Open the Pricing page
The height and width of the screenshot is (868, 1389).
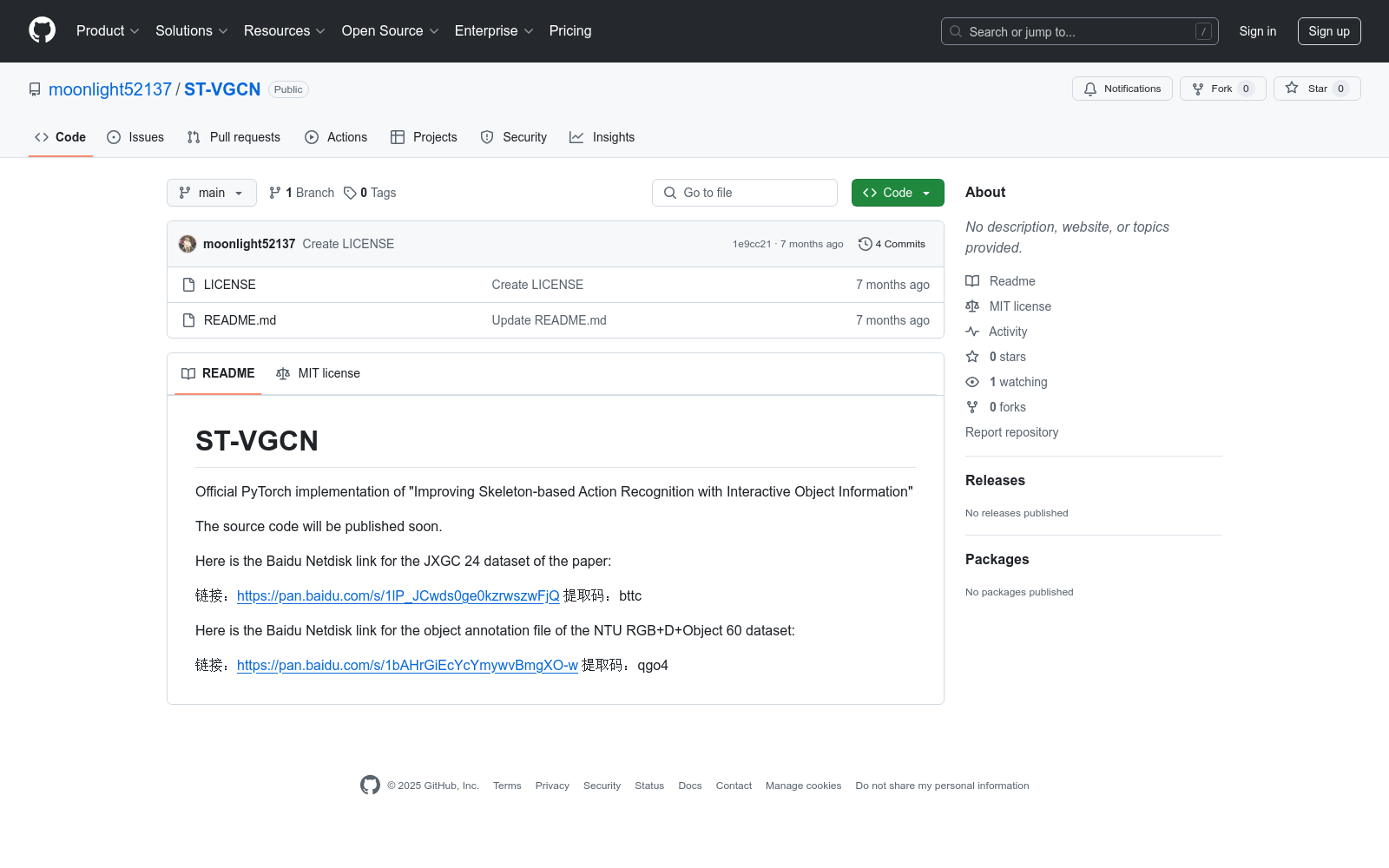click(x=570, y=30)
